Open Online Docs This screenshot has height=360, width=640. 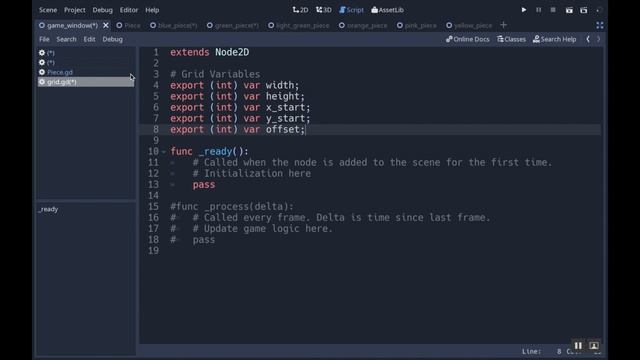[468, 39]
